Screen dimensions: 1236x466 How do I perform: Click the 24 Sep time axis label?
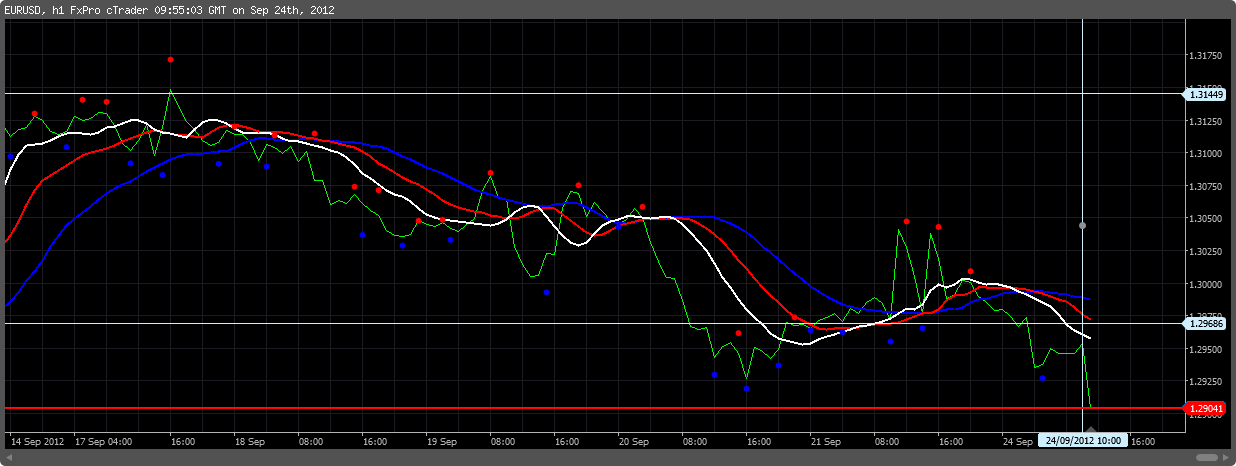click(1017, 440)
